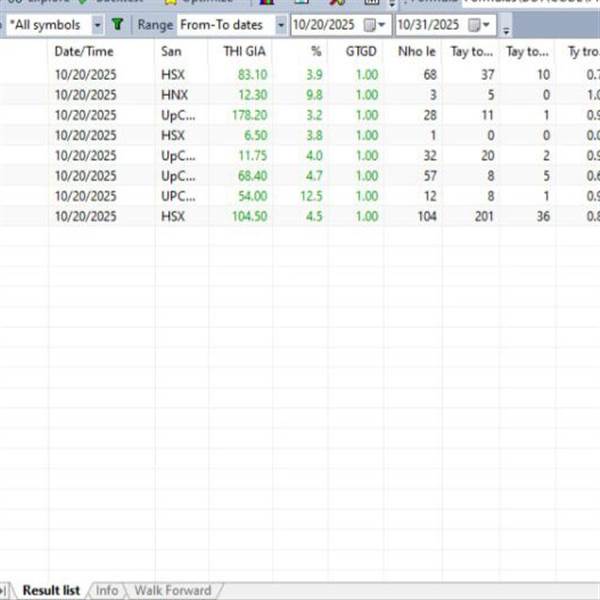The width and height of the screenshot is (600, 600).
Task: Click the HNX exchange cell
Action: (x=174, y=95)
